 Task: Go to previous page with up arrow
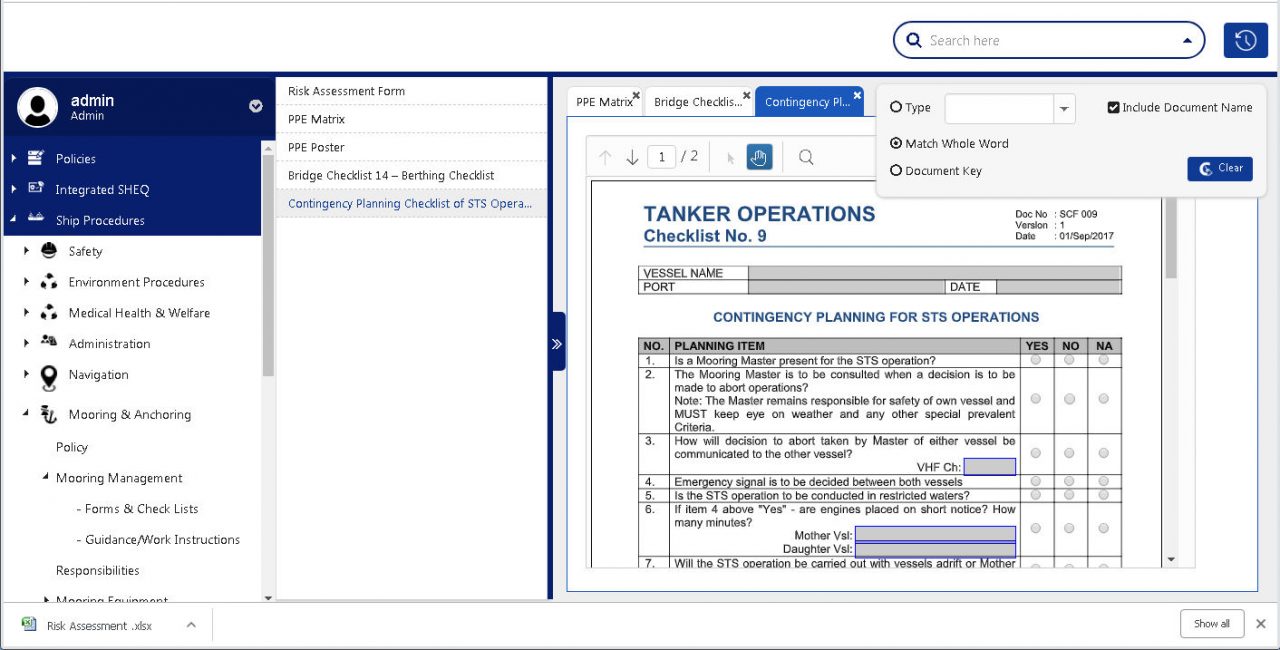605,157
